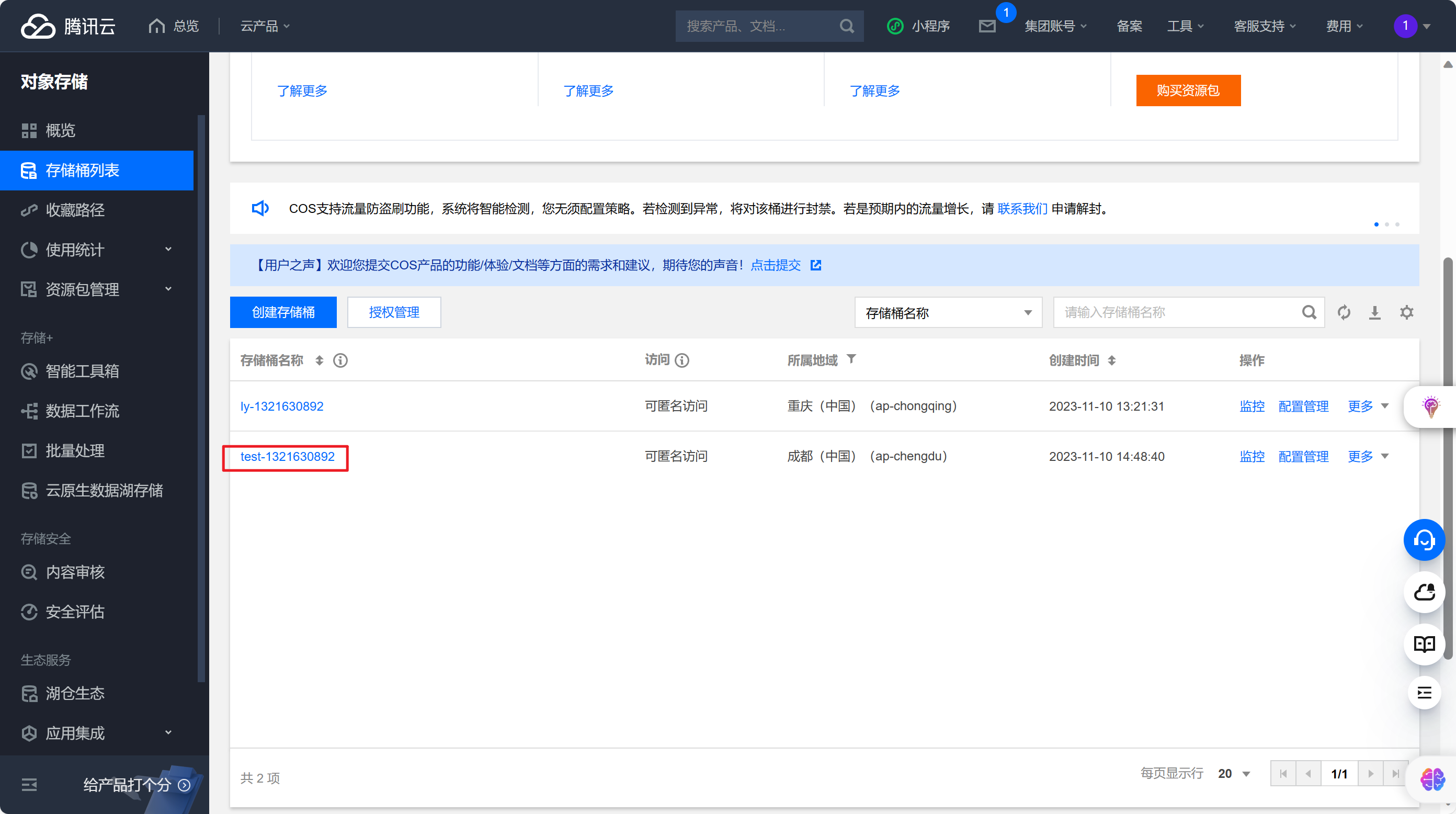The image size is (1456, 814).
Task: Open 配置管理 for ly-1321630892 bucket
Action: pyautogui.click(x=1303, y=406)
